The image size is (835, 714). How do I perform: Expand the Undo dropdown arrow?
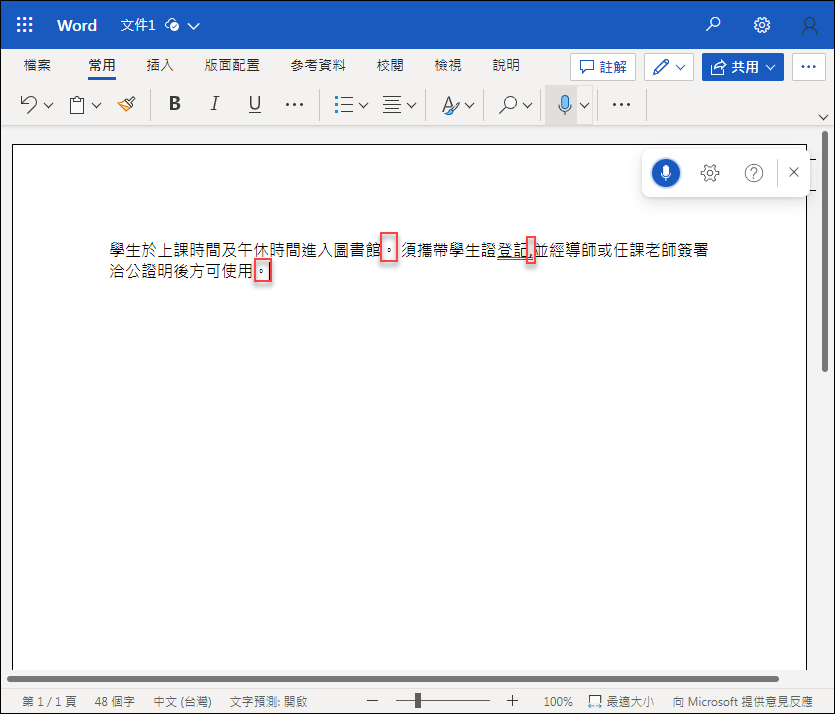[48, 105]
